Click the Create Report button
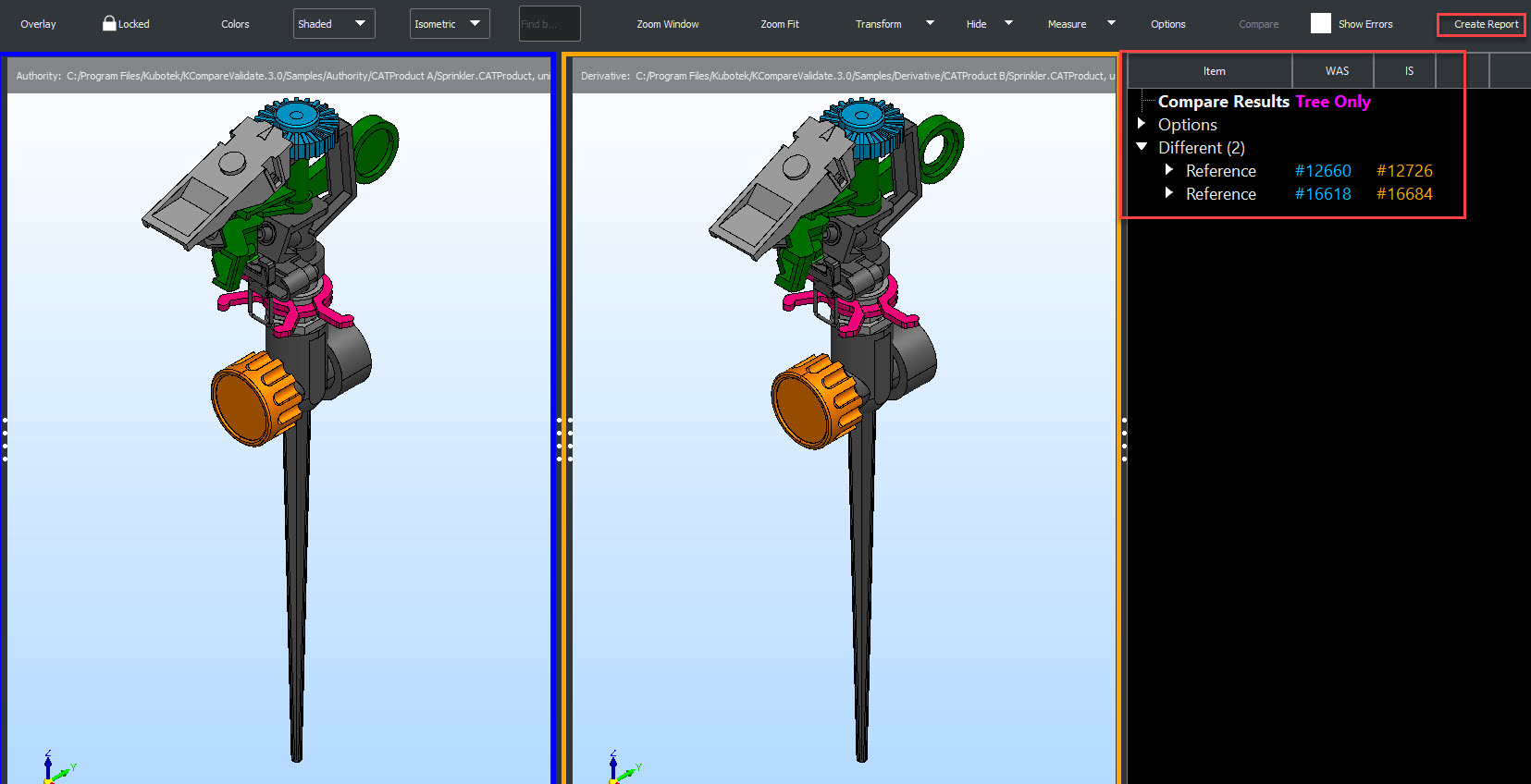 coord(1485,24)
